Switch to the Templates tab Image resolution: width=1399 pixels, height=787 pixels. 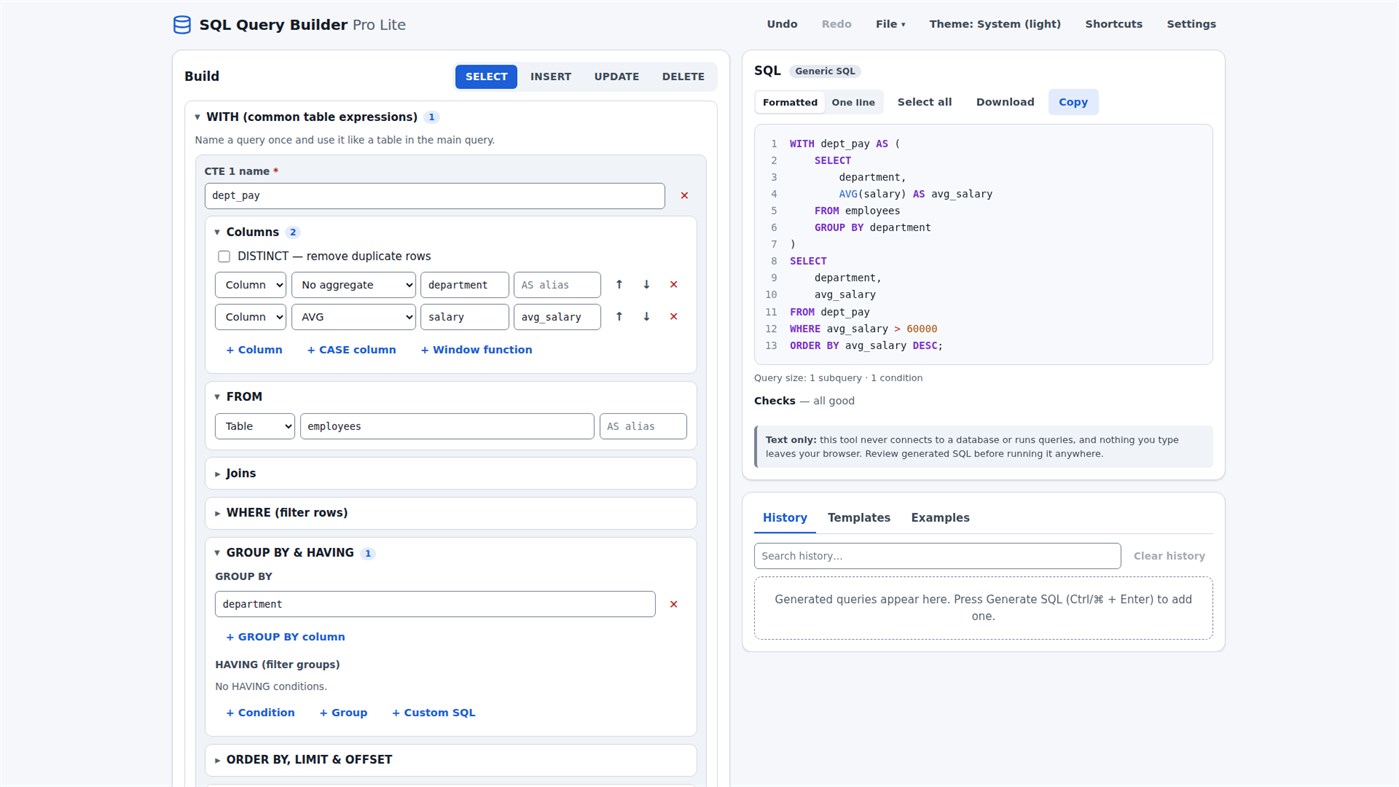[859, 518]
